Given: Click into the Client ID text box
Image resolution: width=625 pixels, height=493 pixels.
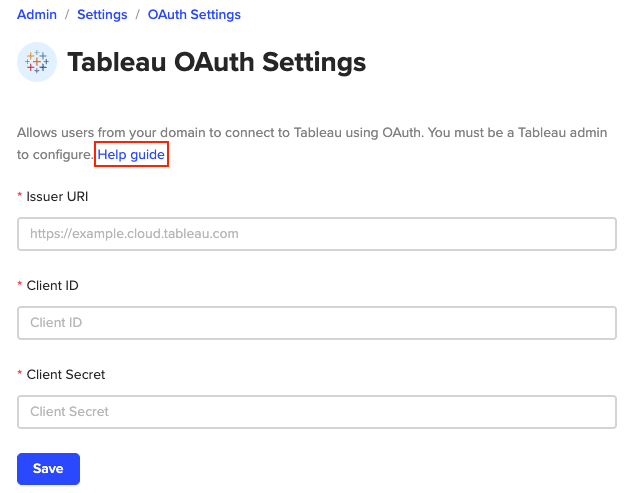Looking at the screenshot, I should tap(316, 323).
